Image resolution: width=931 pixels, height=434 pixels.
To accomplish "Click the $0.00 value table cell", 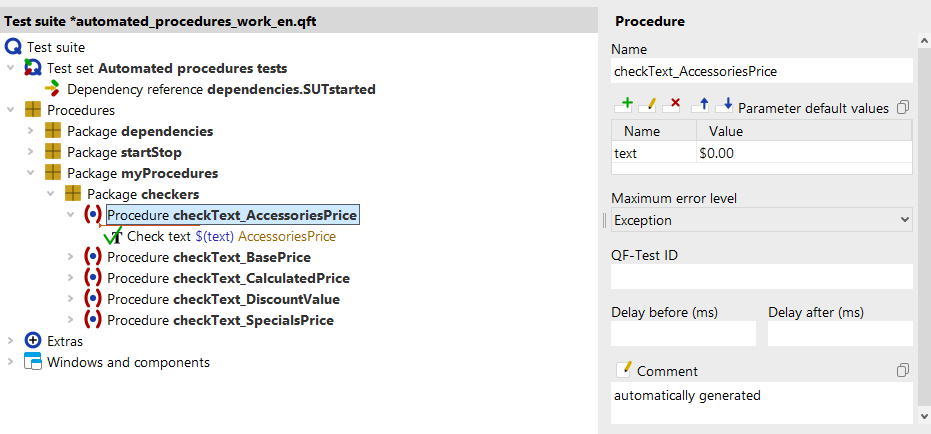I will (804, 153).
